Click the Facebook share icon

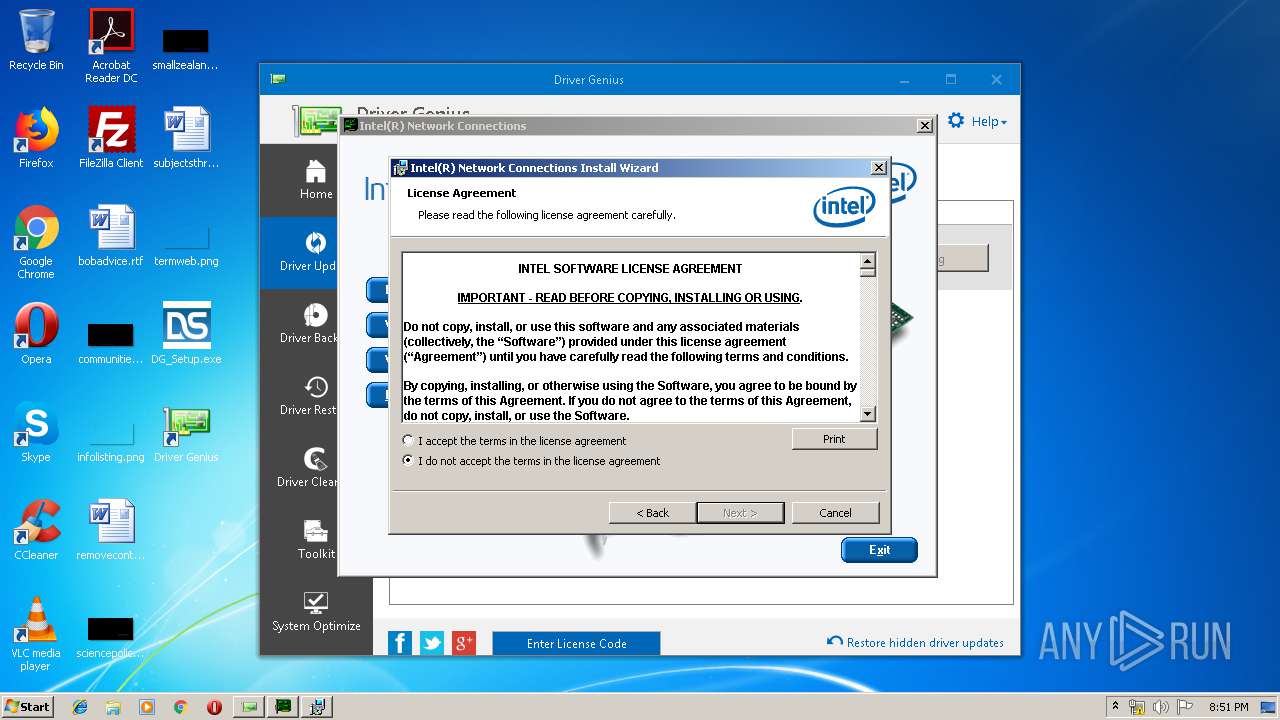(x=400, y=643)
